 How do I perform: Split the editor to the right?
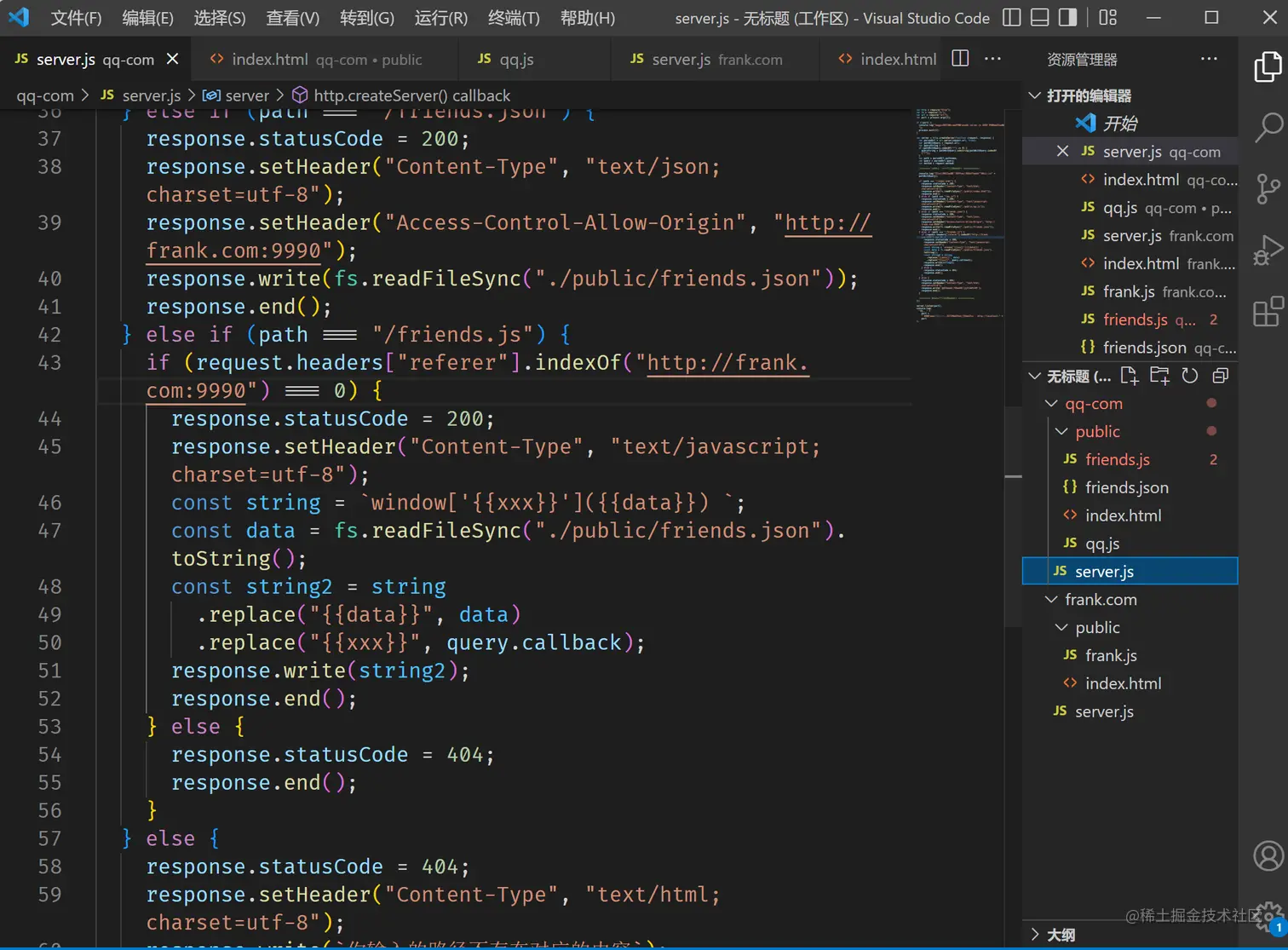click(960, 59)
